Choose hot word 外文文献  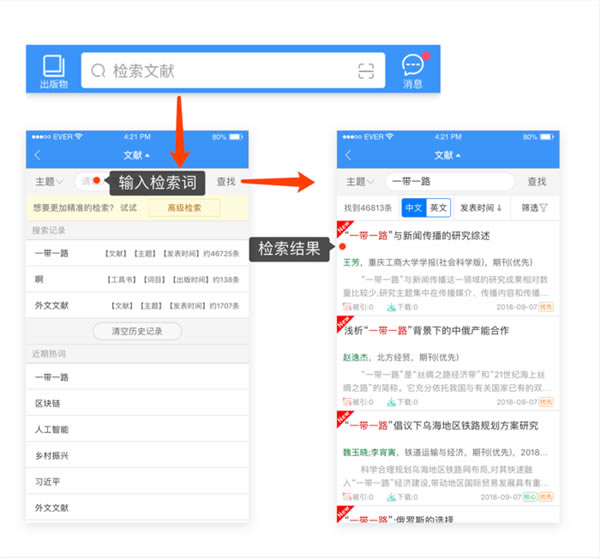click(137, 507)
